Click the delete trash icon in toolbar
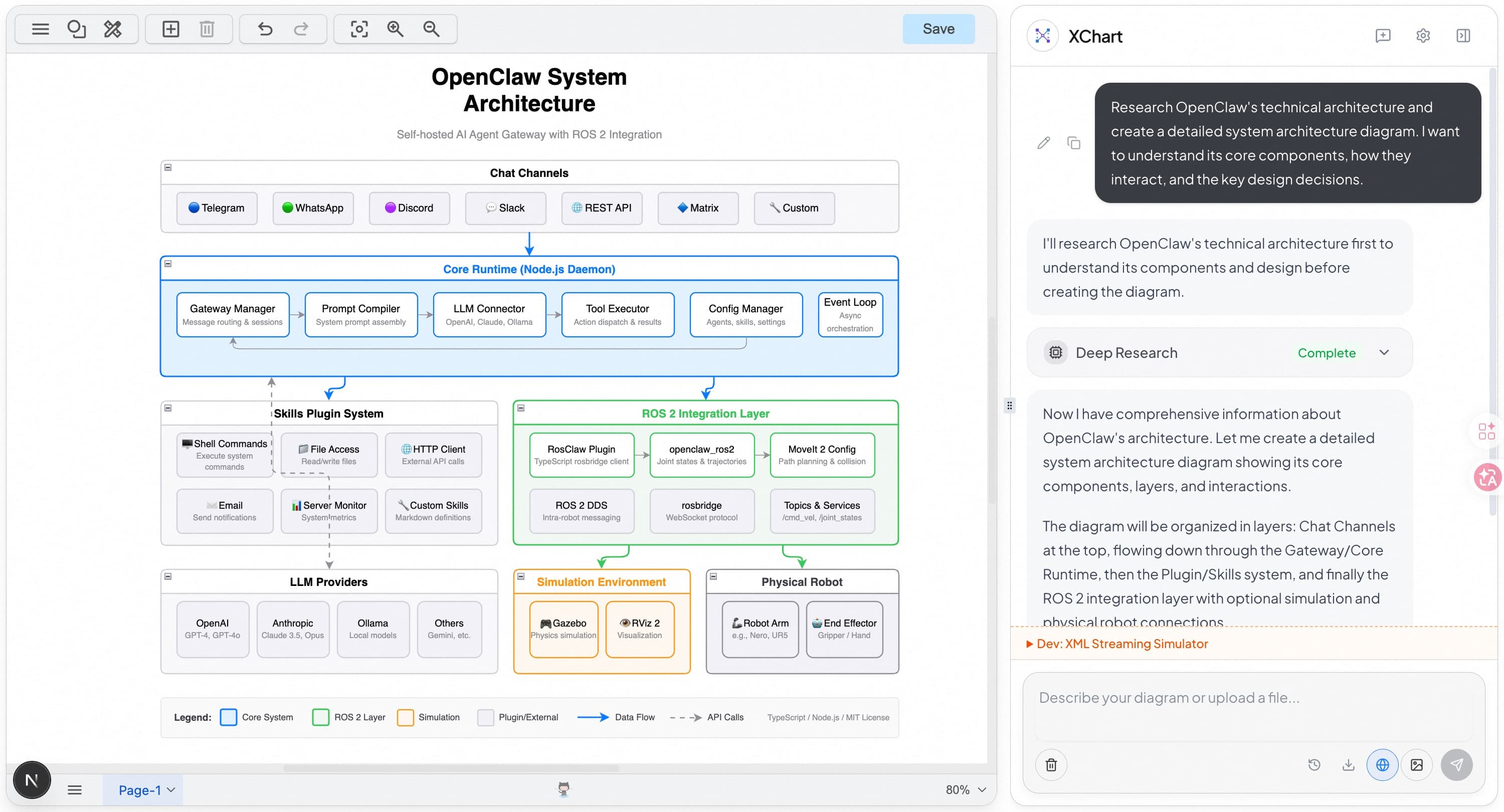 point(207,29)
